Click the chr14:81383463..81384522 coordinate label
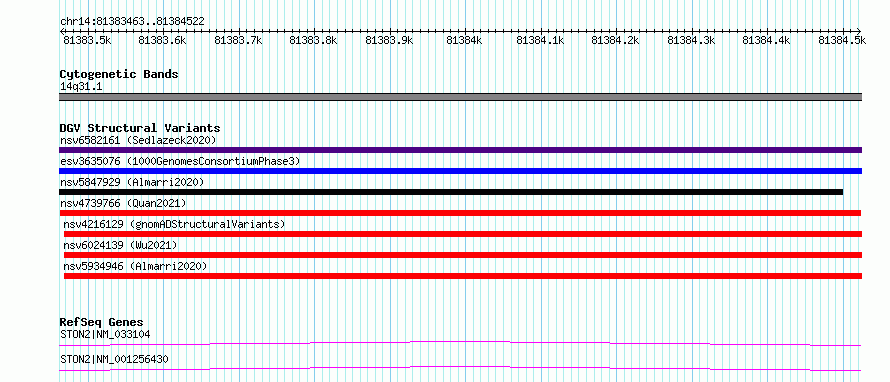 [x=132, y=22]
